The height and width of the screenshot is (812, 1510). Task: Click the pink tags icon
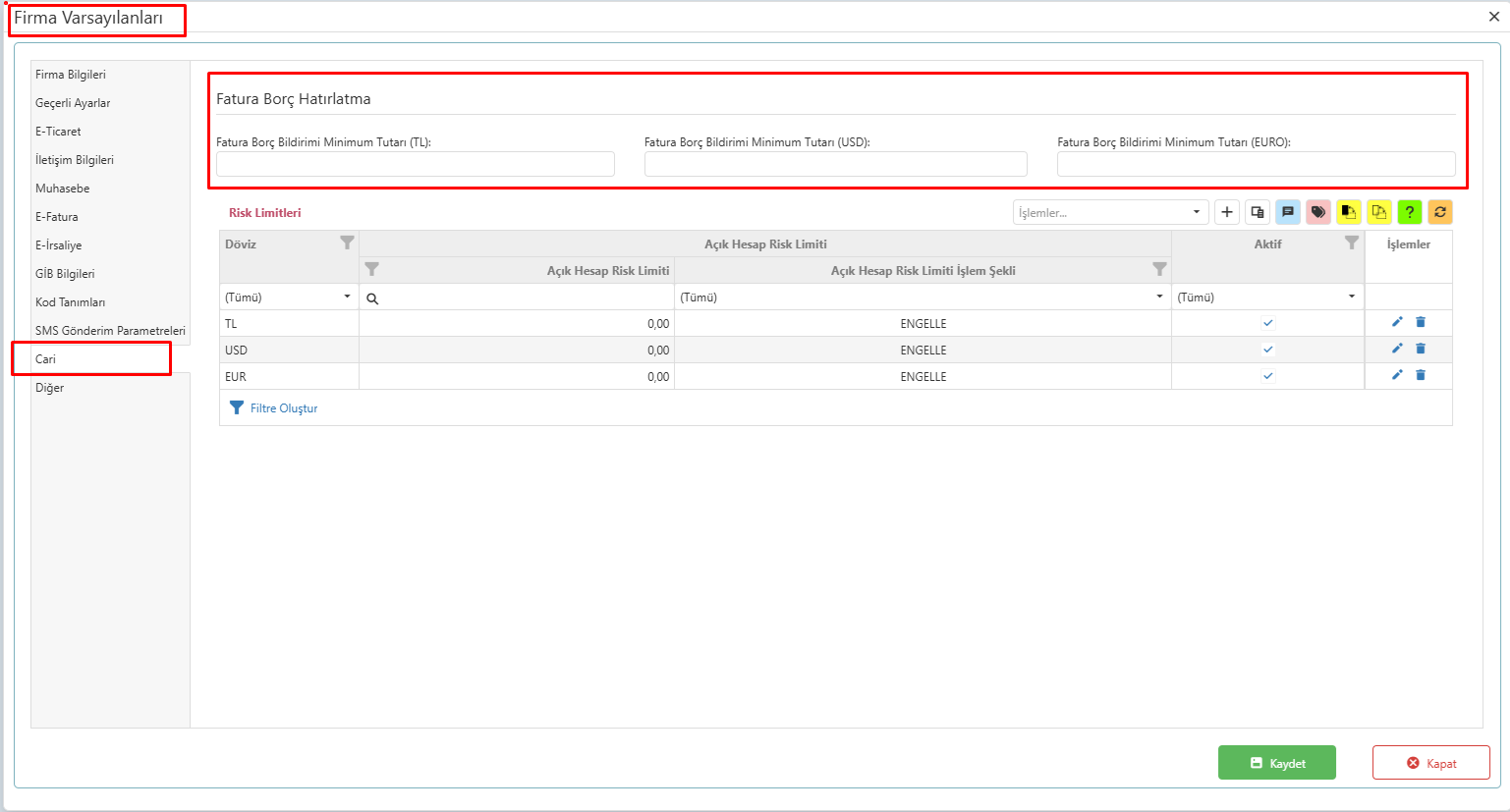click(1318, 212)
